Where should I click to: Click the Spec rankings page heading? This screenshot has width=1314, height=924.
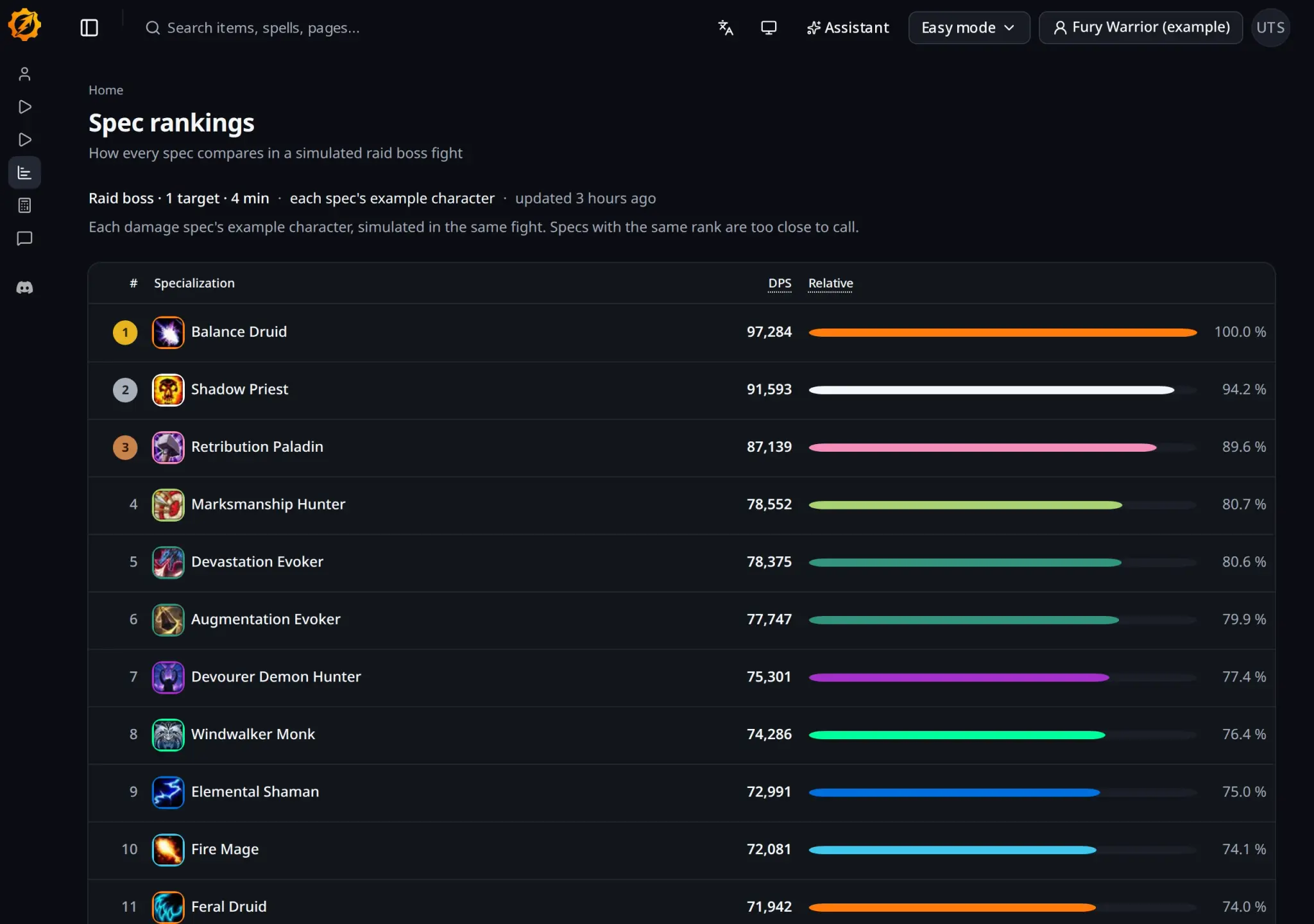point(171,123)
